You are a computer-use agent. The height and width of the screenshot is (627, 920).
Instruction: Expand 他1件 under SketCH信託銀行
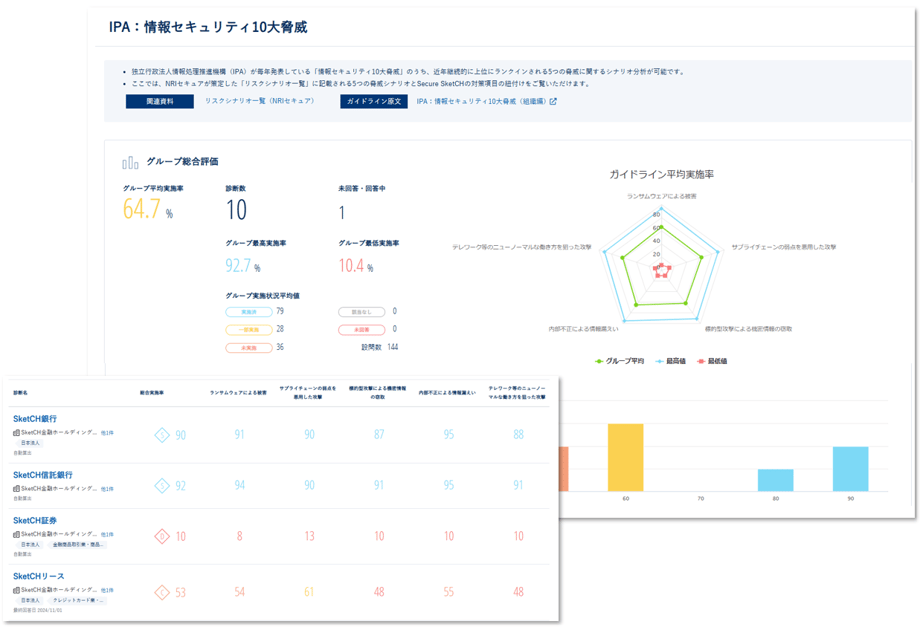(x=107, y=489)
